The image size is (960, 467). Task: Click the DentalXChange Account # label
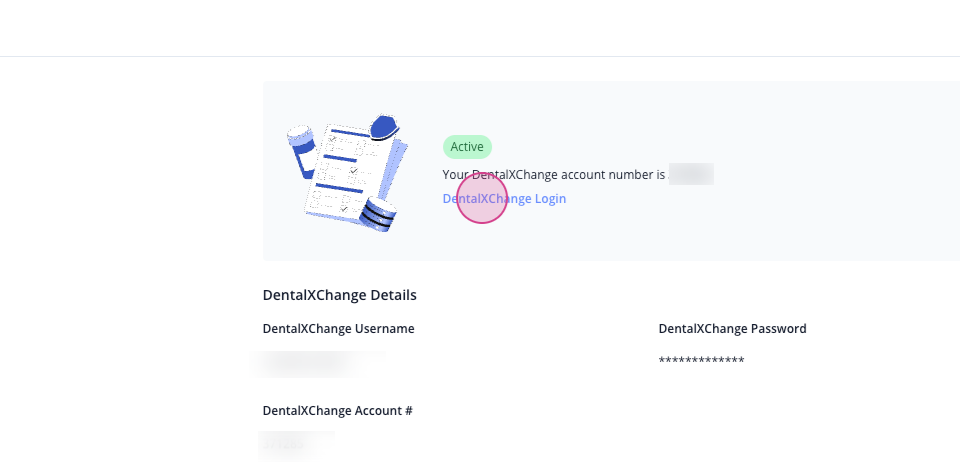[337, 411]
